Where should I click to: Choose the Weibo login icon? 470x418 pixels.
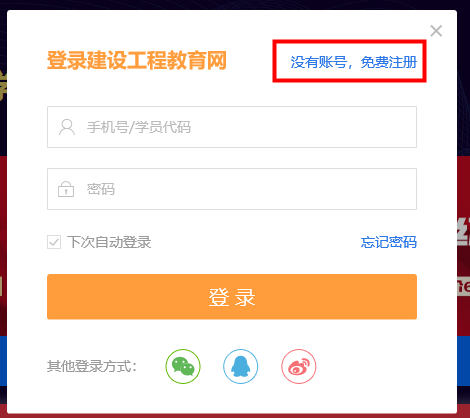(x=299, y=366)
